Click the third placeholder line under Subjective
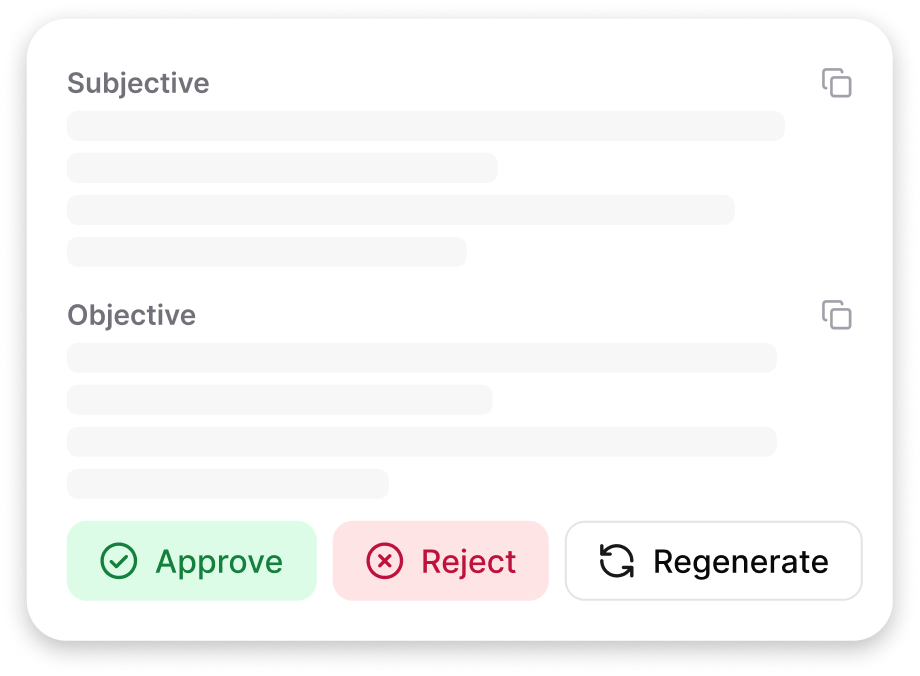This screenshot has width=920, height=676. click(x=400, y=210)
